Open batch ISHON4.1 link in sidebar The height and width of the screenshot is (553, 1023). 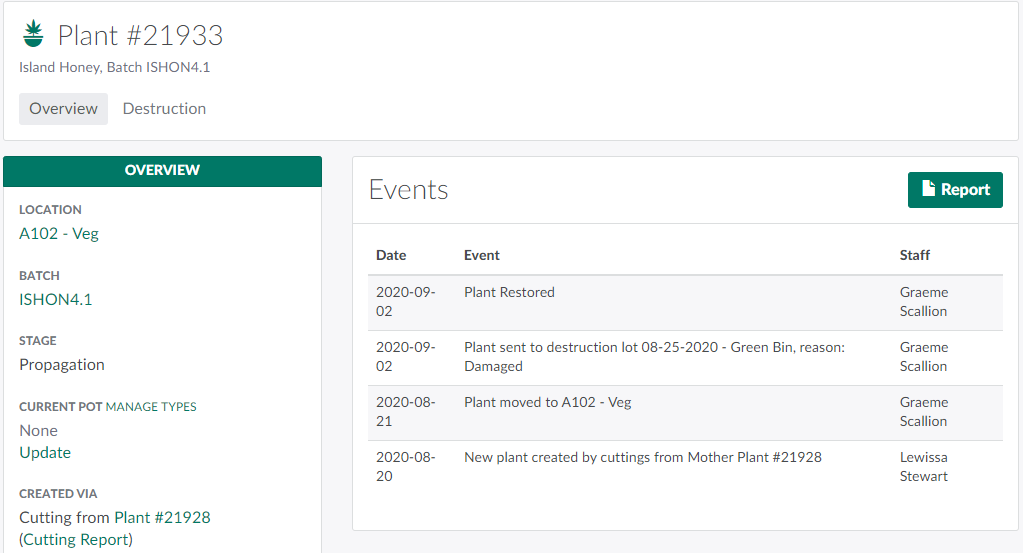[56, 299]
